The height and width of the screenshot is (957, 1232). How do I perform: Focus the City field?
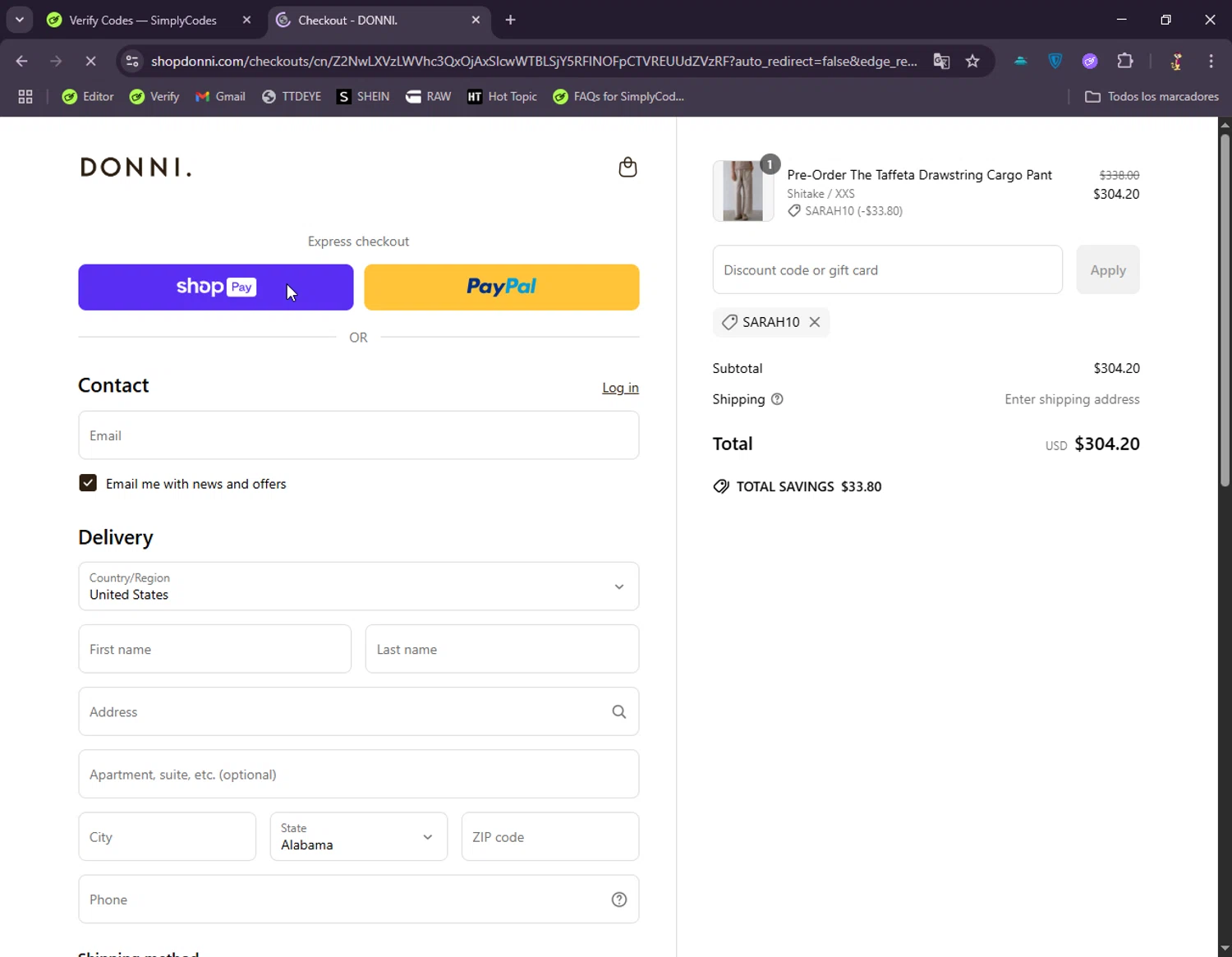pyautogui.click(x=168, y=837)
